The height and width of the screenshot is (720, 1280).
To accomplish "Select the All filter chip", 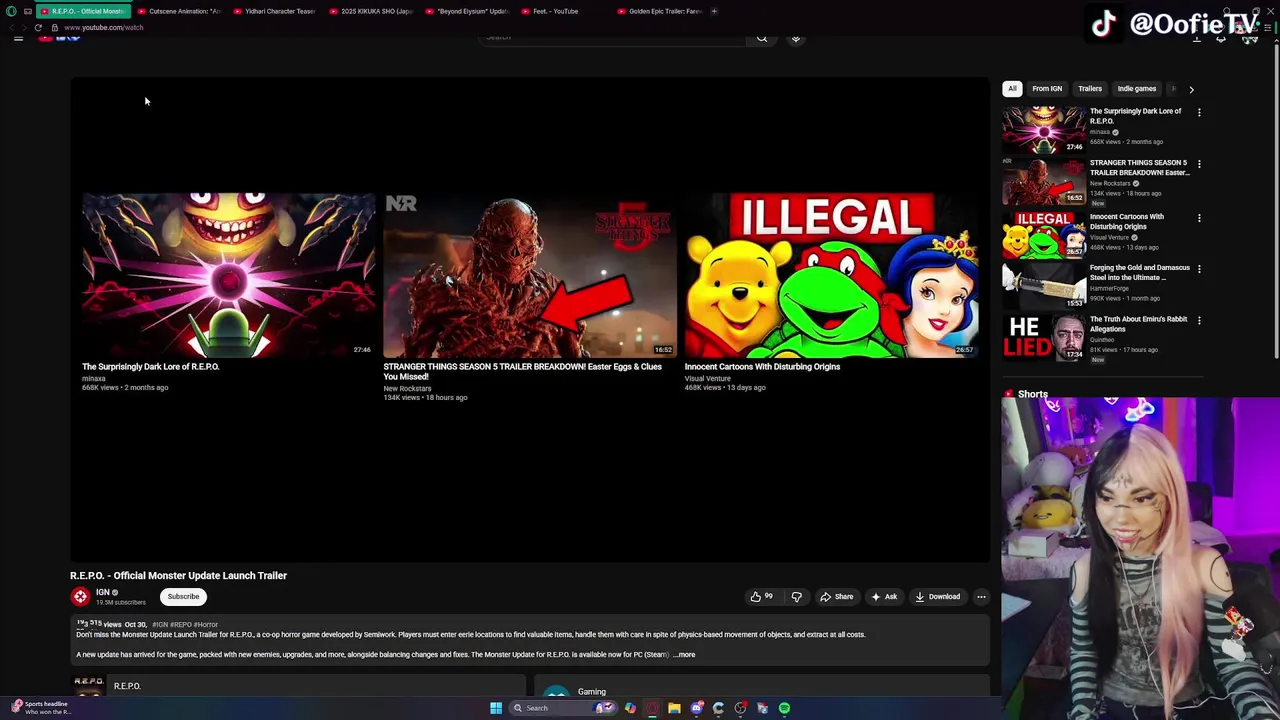I will pyautogui.click(x=1012, y=89).
